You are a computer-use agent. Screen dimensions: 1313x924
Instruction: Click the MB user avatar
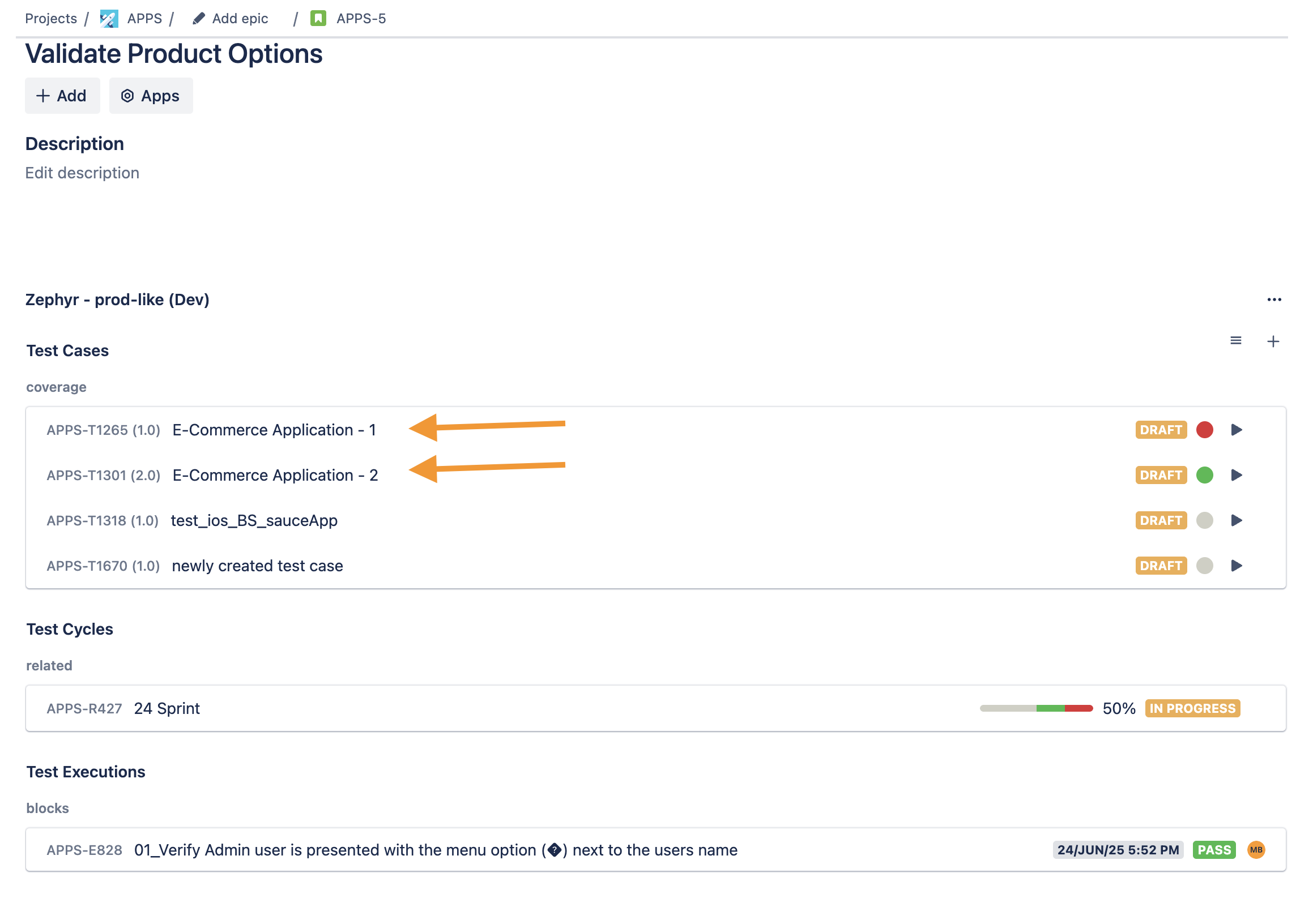coord(1256,850)
